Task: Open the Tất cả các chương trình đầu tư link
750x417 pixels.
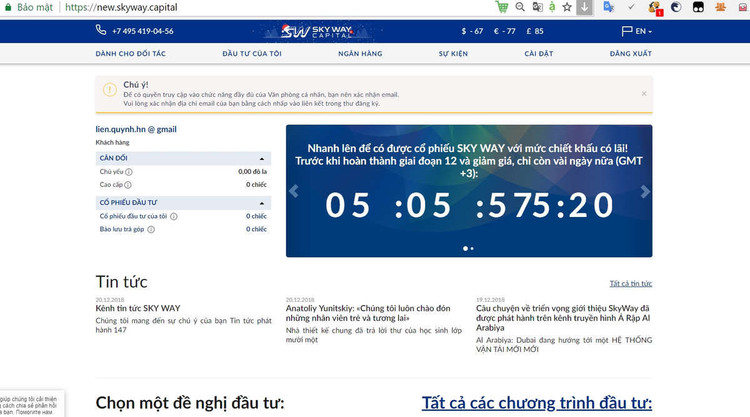Action: click(x=537, y=403)
